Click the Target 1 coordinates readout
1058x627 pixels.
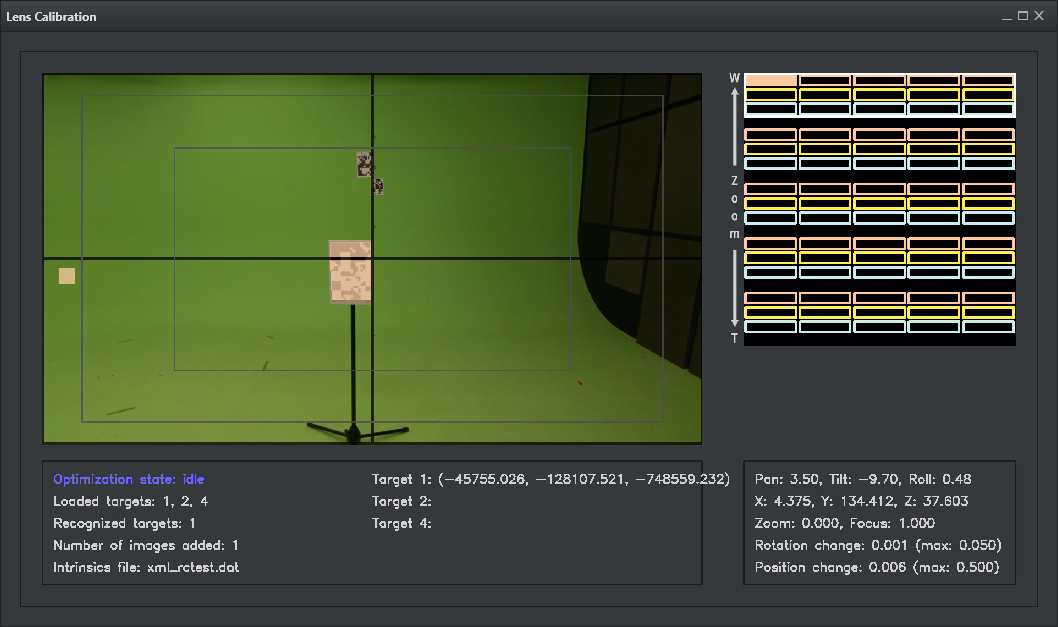(550, 479)
